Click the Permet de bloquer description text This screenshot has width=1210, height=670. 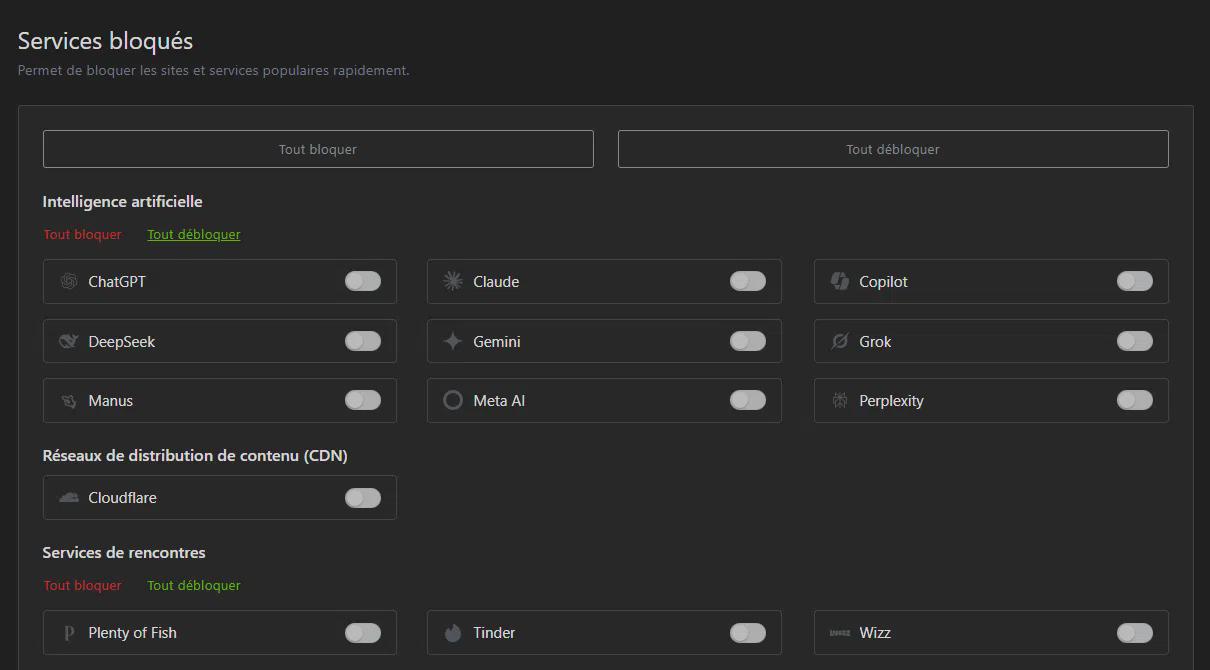click(x=213, y=71)
